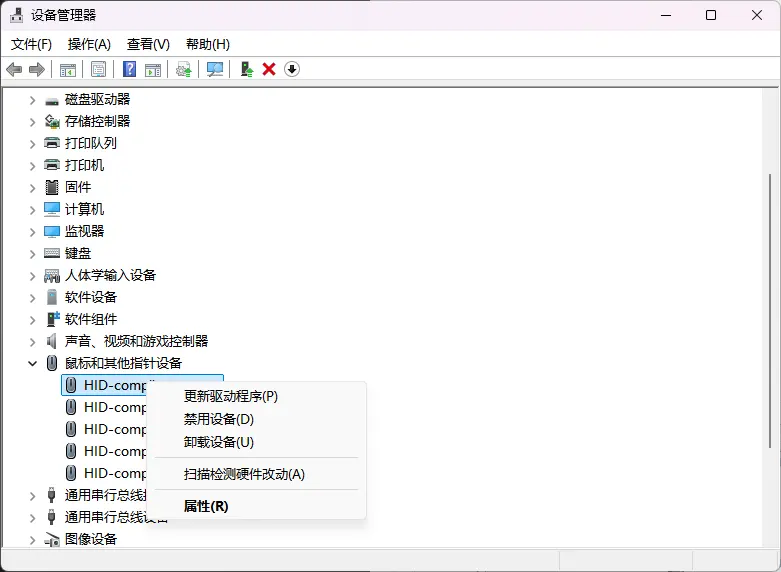Expand the 软件设备 node
781x572 pixels.
[32, 298]
